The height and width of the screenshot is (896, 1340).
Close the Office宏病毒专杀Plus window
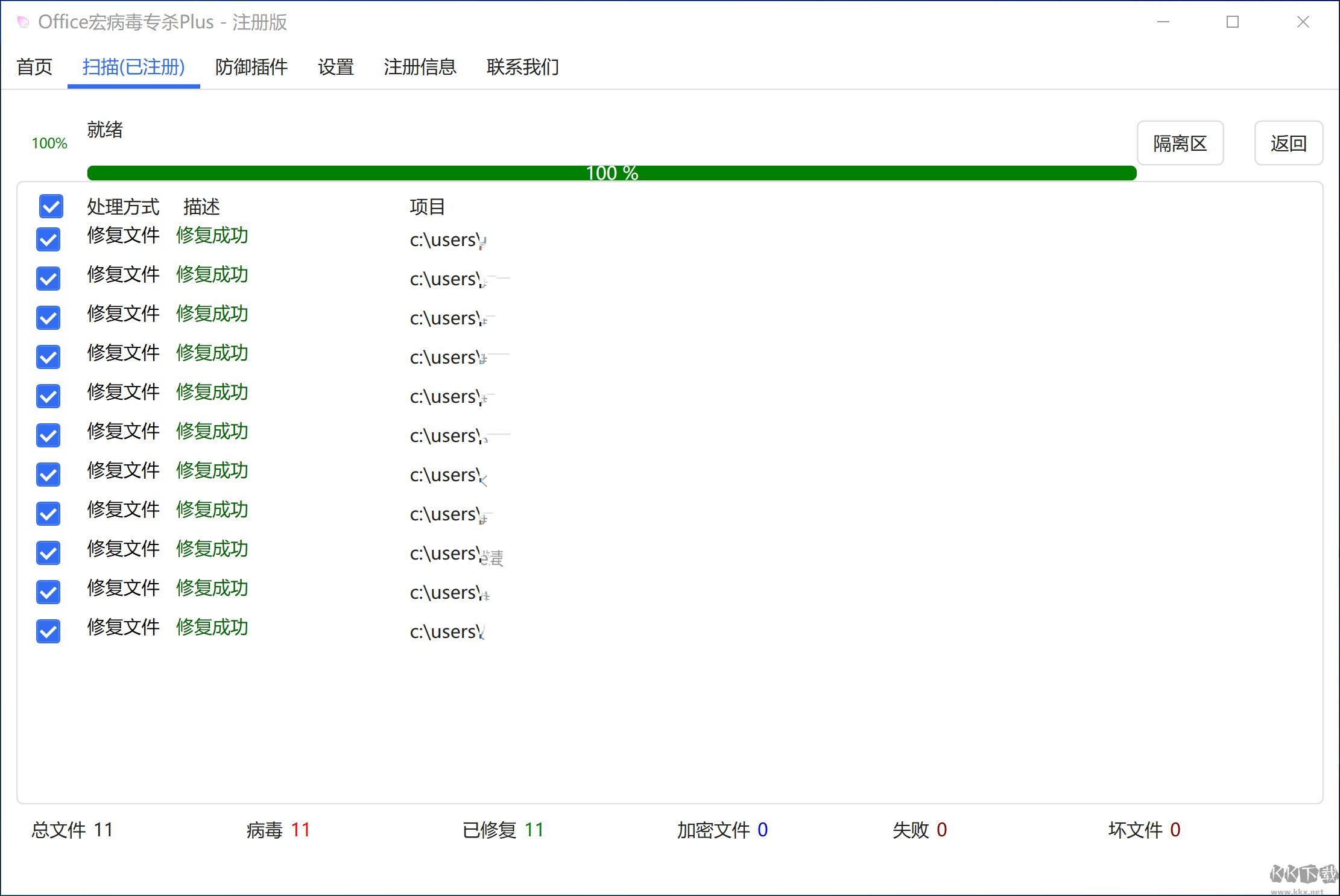coord(1303,22)
